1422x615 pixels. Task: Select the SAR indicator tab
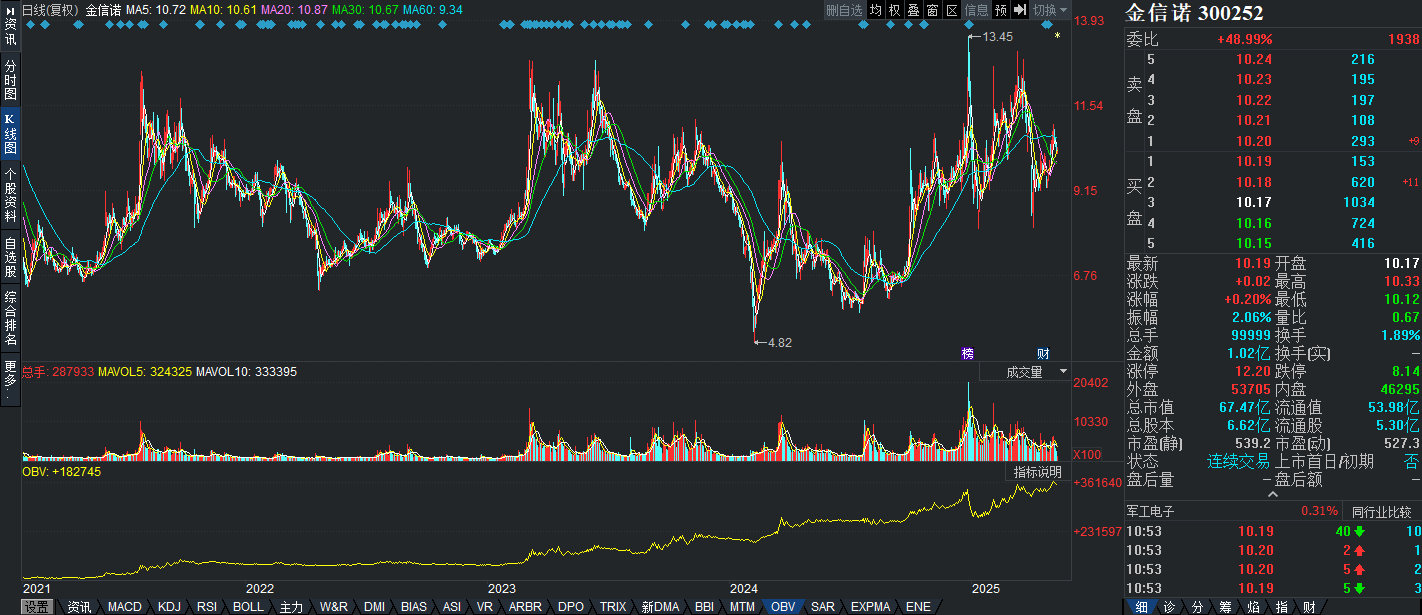point(823,607)
